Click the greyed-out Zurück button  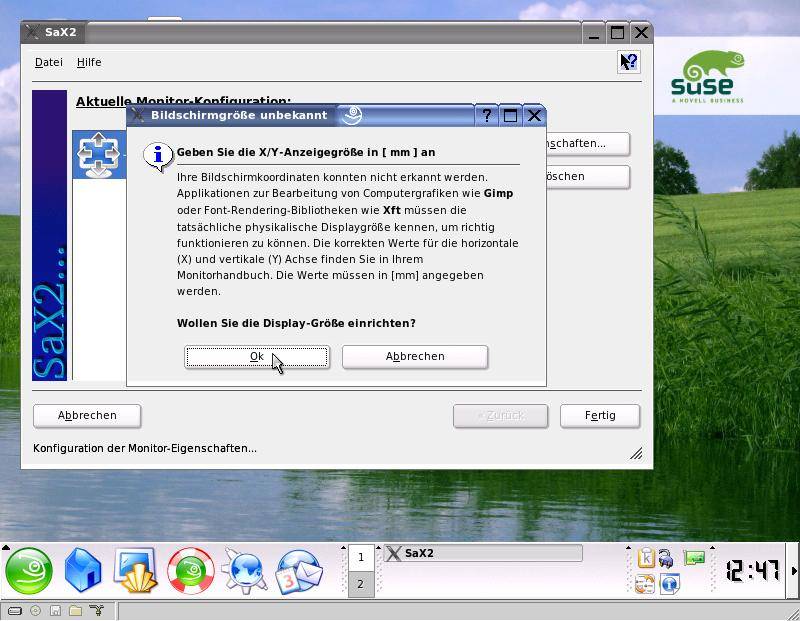coord(501,415)
